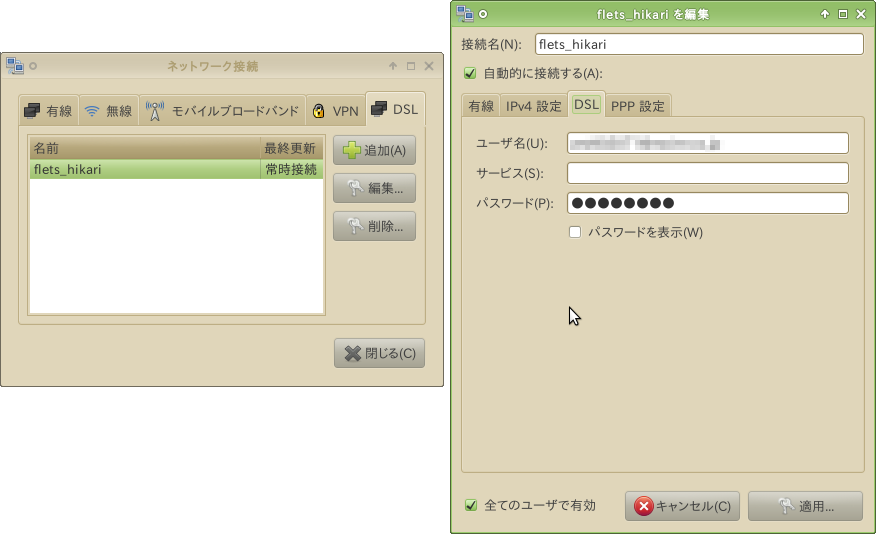Close the ネットワーク接続 window
The height and width of the screenshot is (534, 876).
[429, 66]
